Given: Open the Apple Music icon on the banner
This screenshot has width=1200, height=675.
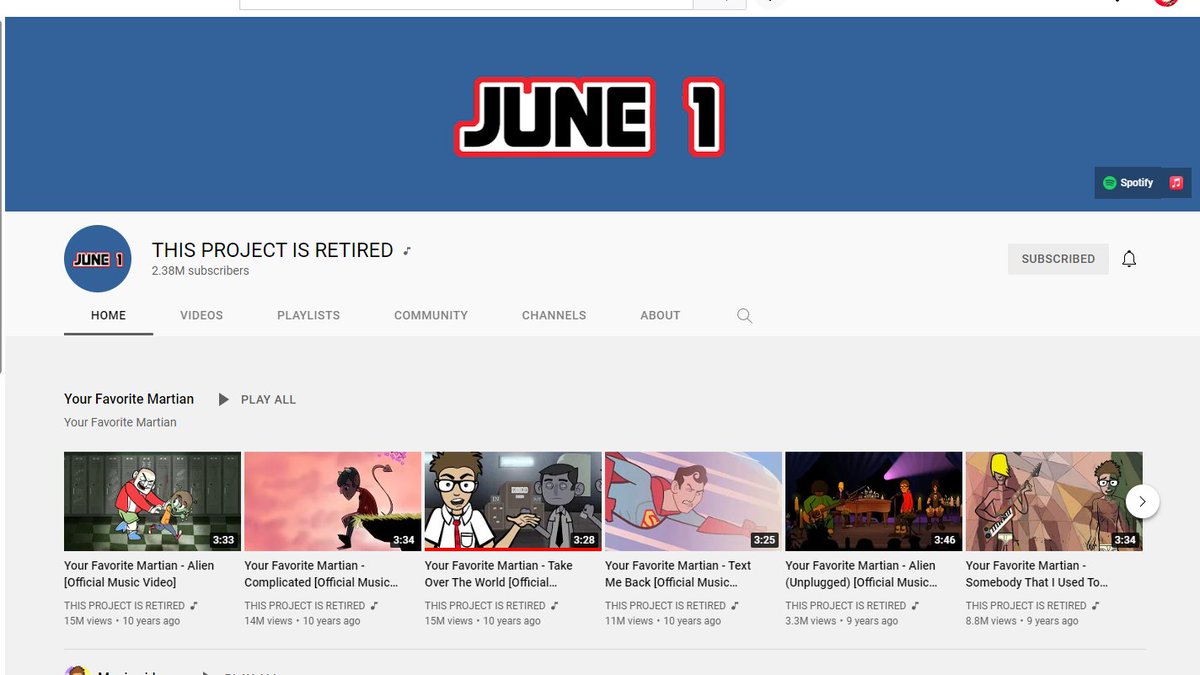Looking at the screenshot, I should tap(1177, 183).
